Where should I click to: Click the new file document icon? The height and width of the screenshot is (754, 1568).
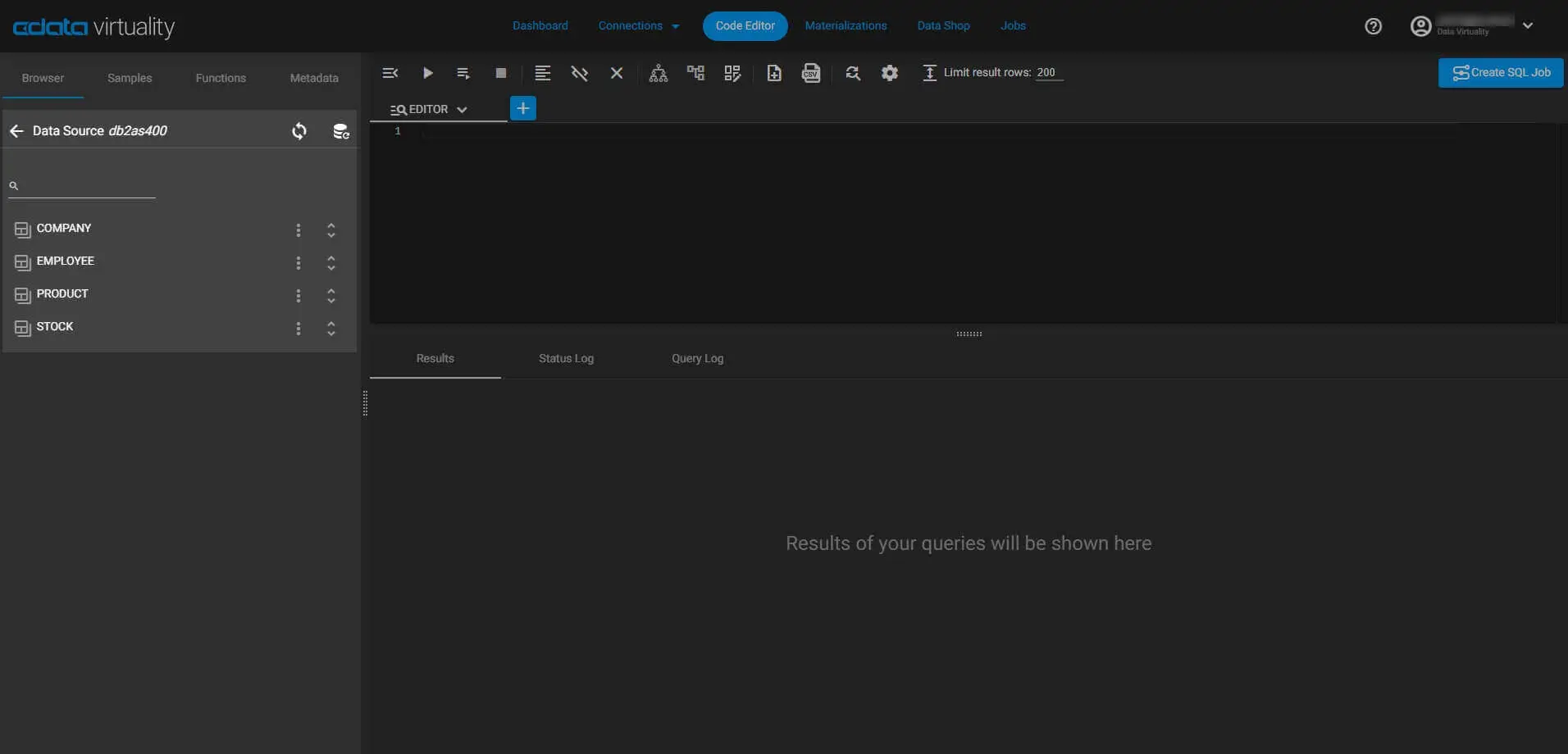[x=773, y=73]
